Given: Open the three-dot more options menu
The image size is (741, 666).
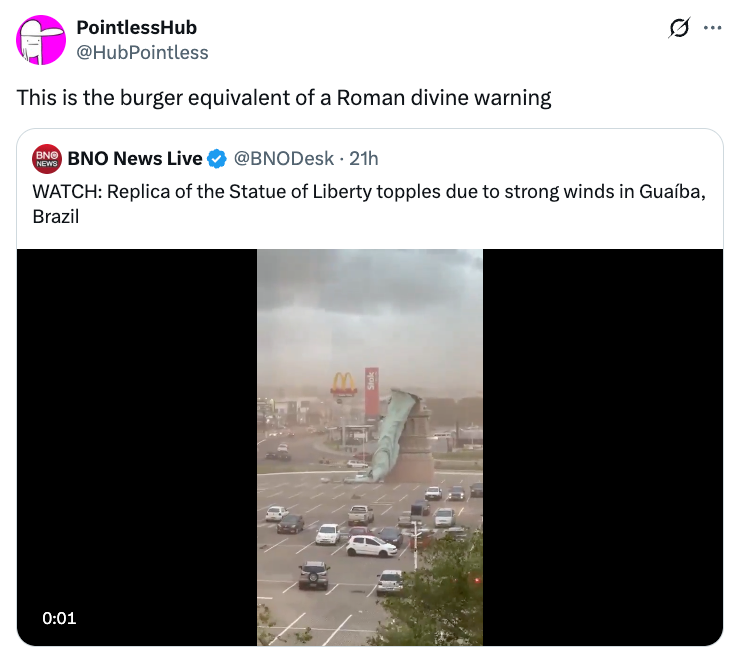Looking at the screenshot, I should click(x=712, y=28).
